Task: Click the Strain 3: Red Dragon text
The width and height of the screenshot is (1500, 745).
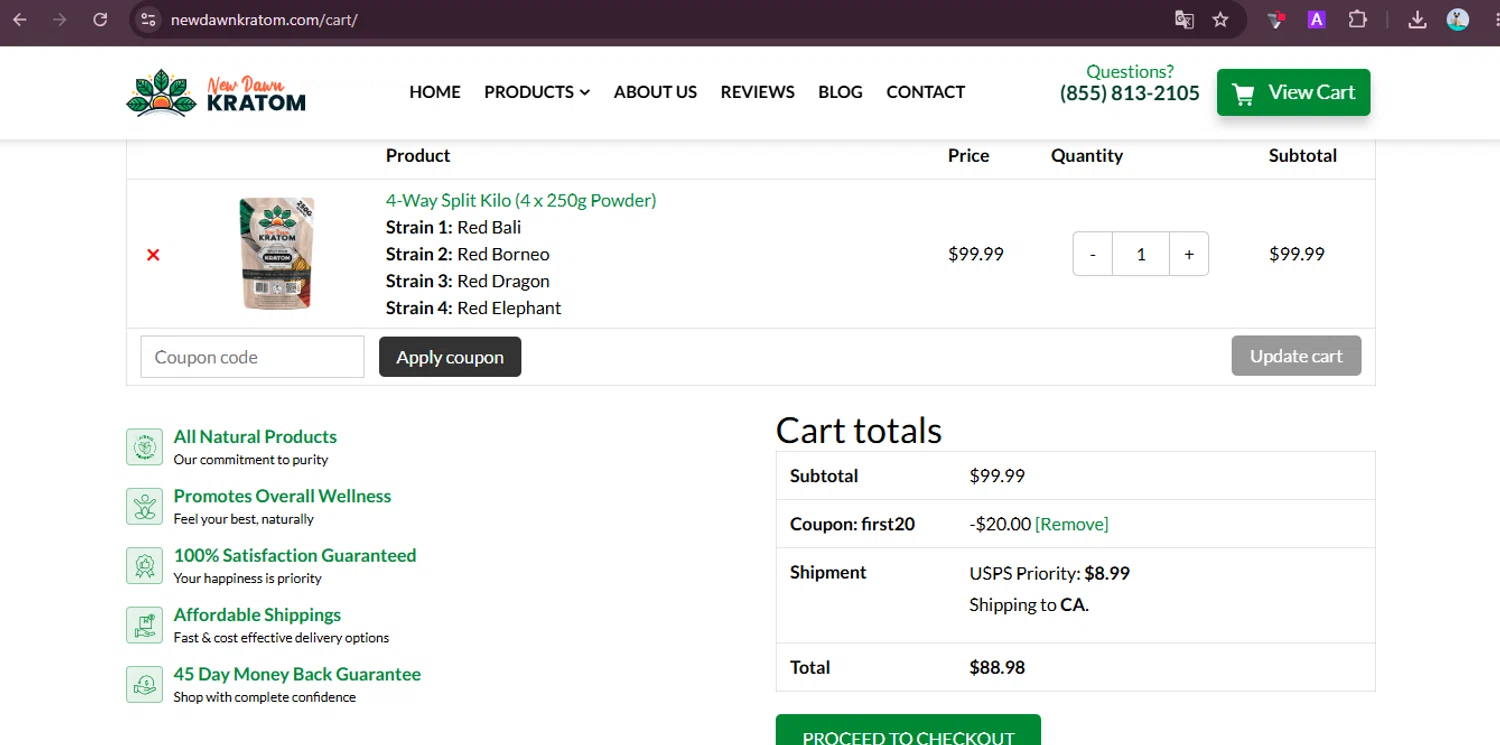Action: coord(468,281)
